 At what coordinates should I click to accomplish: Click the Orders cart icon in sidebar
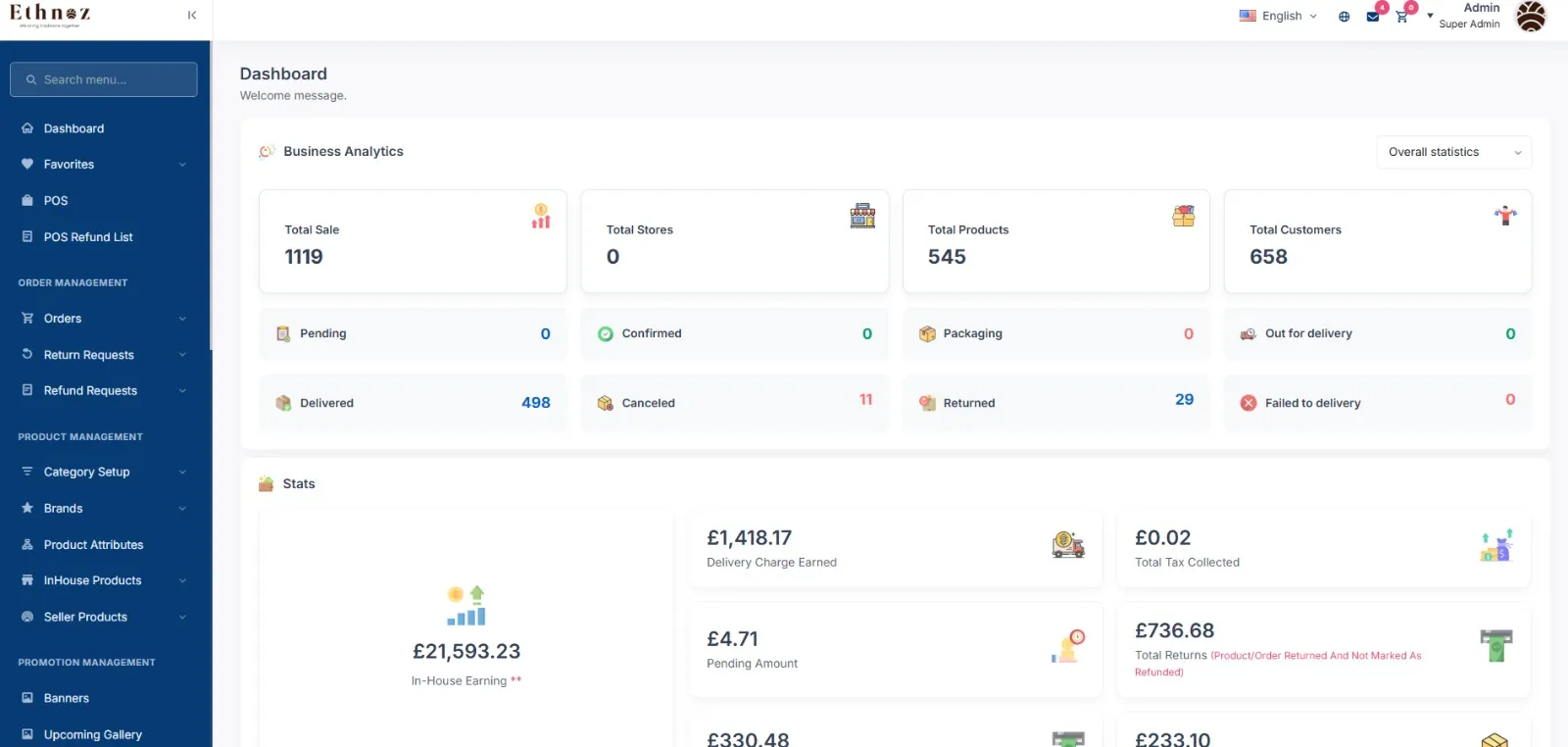pyautogui.click(x=27, y=318)
